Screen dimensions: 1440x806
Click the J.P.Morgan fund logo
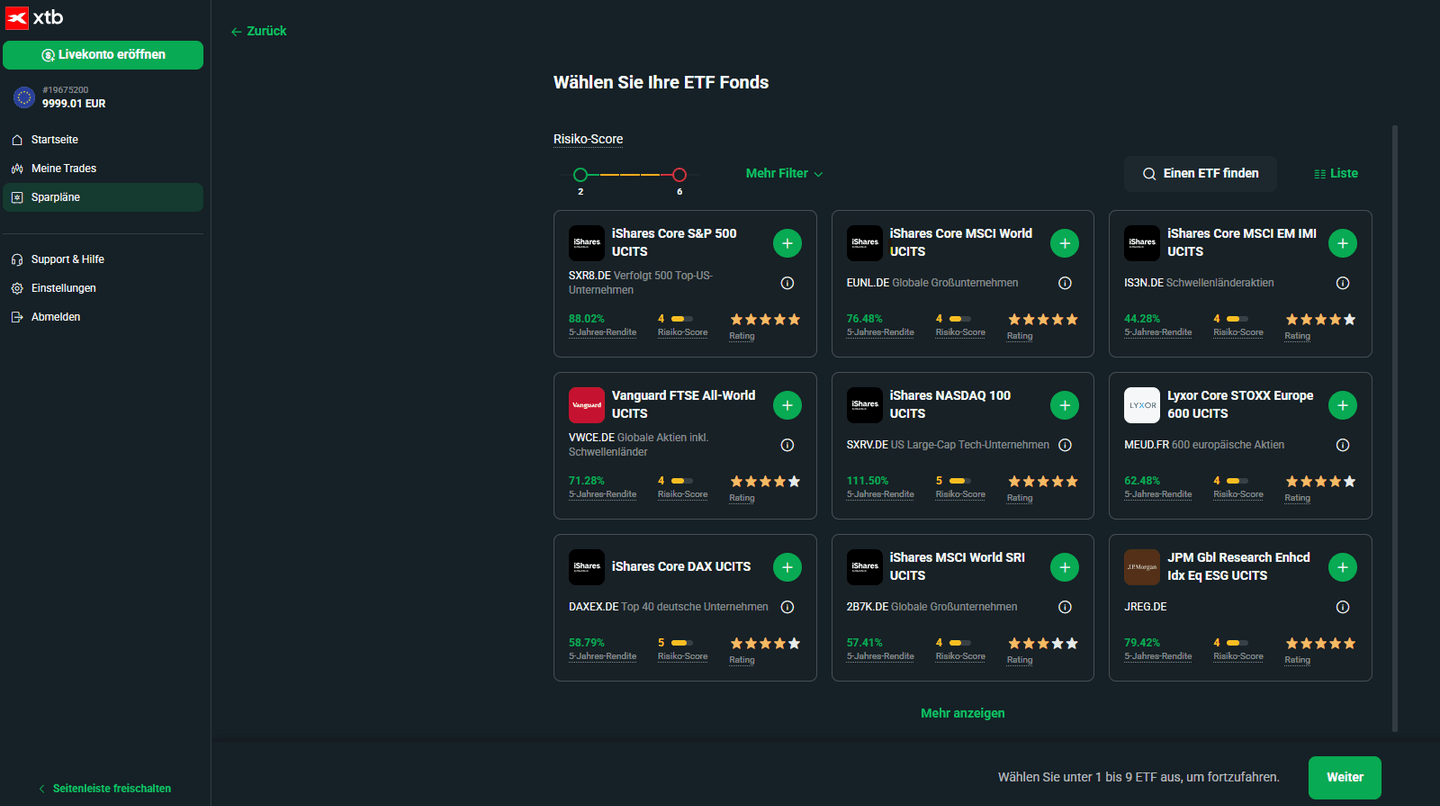tap(1142, 567)
